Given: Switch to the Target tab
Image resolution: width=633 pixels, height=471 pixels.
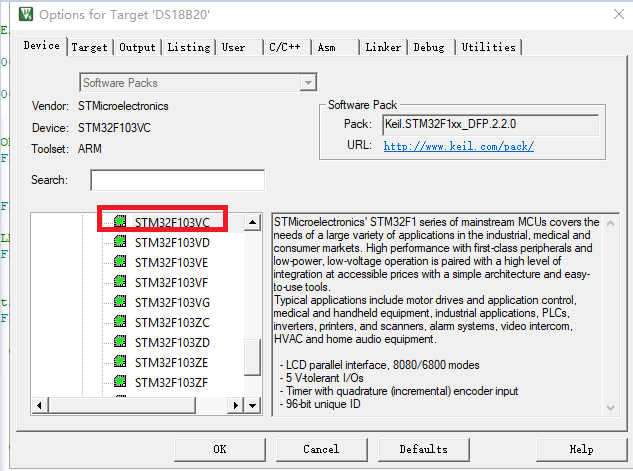Looking at the screenshot, I should point(90,47).
